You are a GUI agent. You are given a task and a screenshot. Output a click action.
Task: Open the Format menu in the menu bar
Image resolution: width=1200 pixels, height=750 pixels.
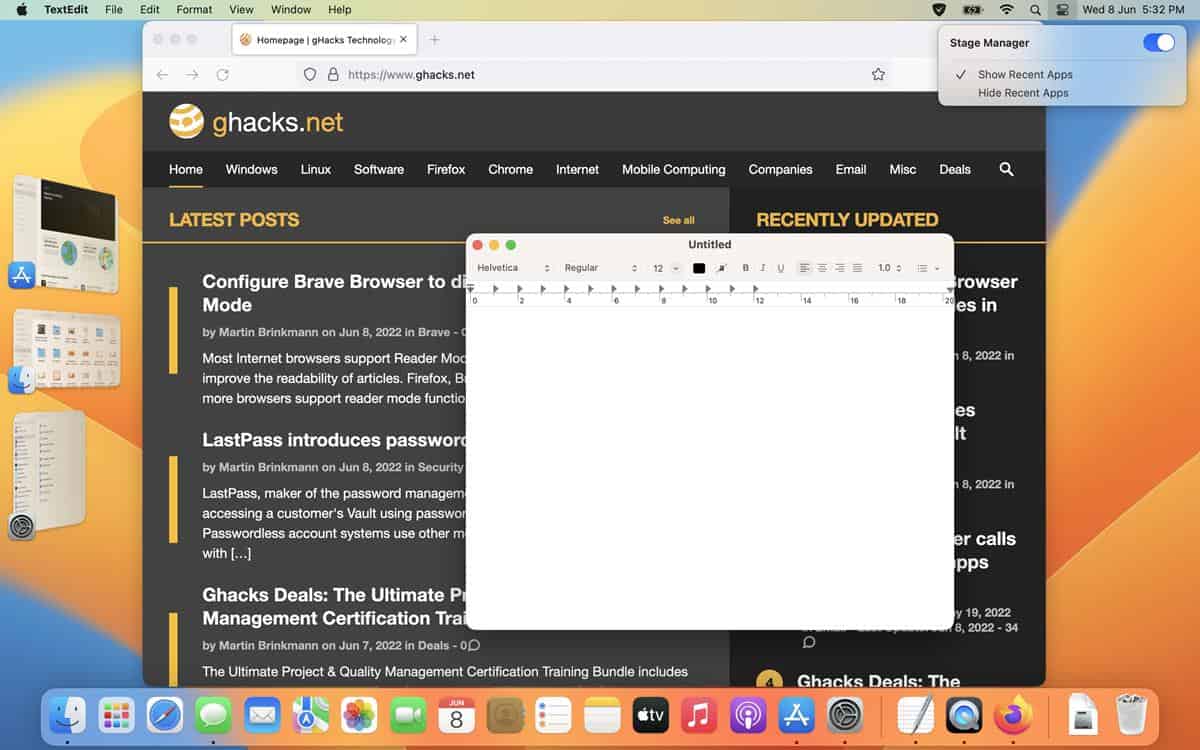tap(194, 9)
